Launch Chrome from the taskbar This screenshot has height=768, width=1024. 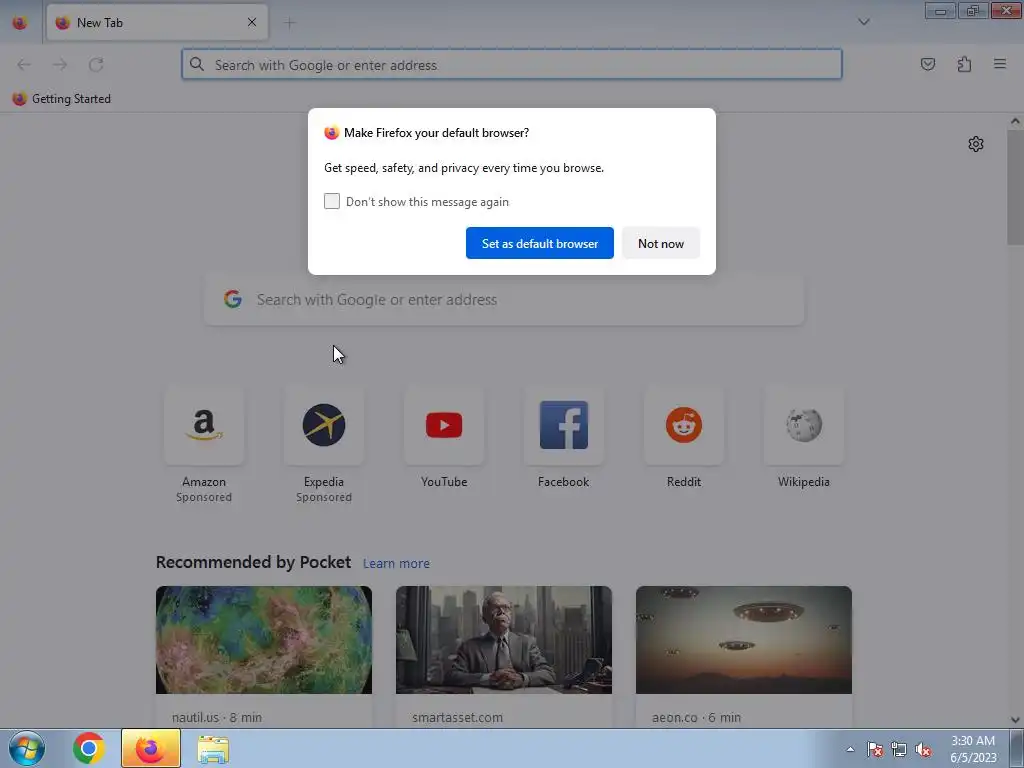(x=89, y=748)
